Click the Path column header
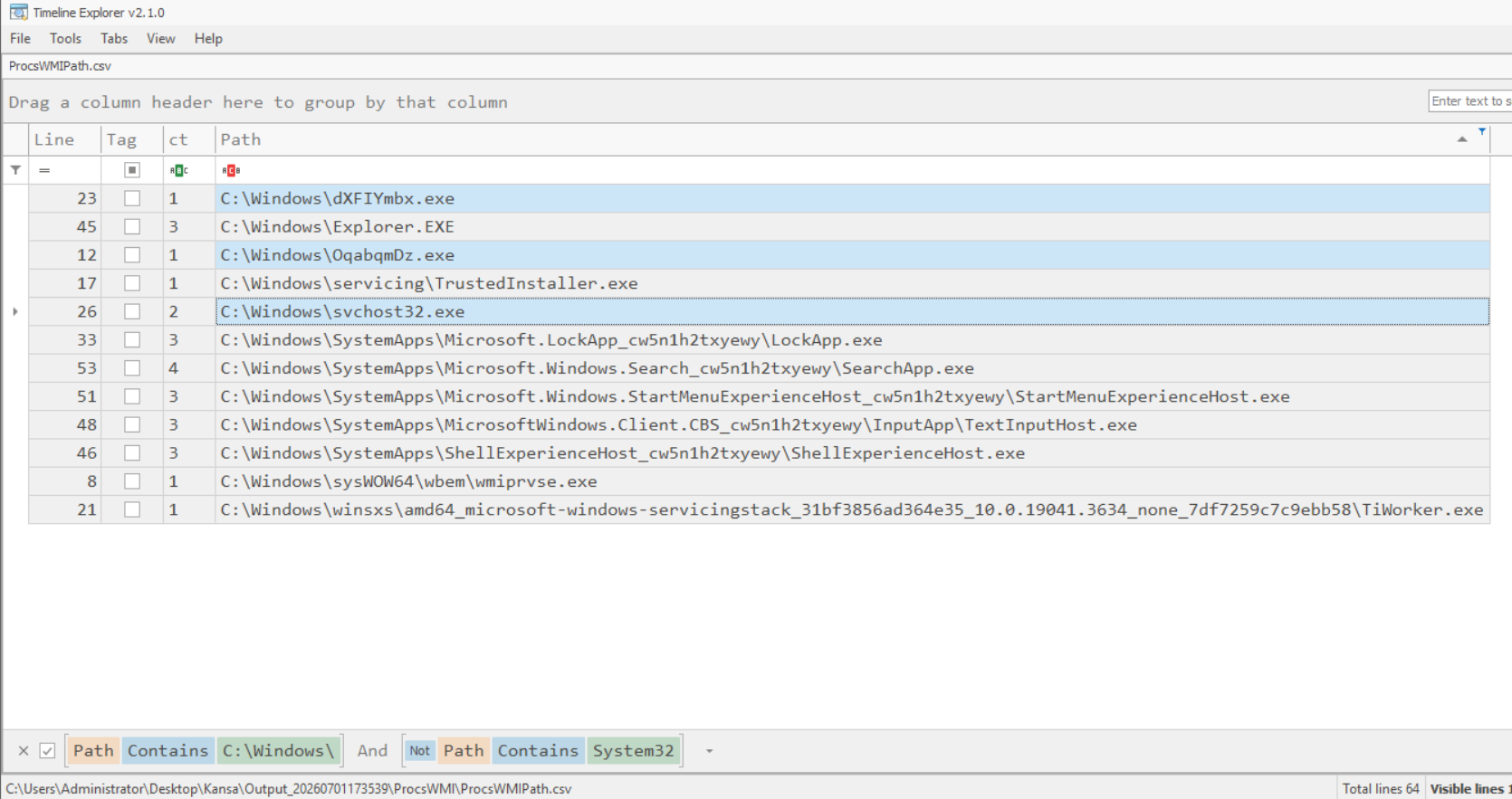The height and width of the screenshot is (799, 1512). (852, 139)
